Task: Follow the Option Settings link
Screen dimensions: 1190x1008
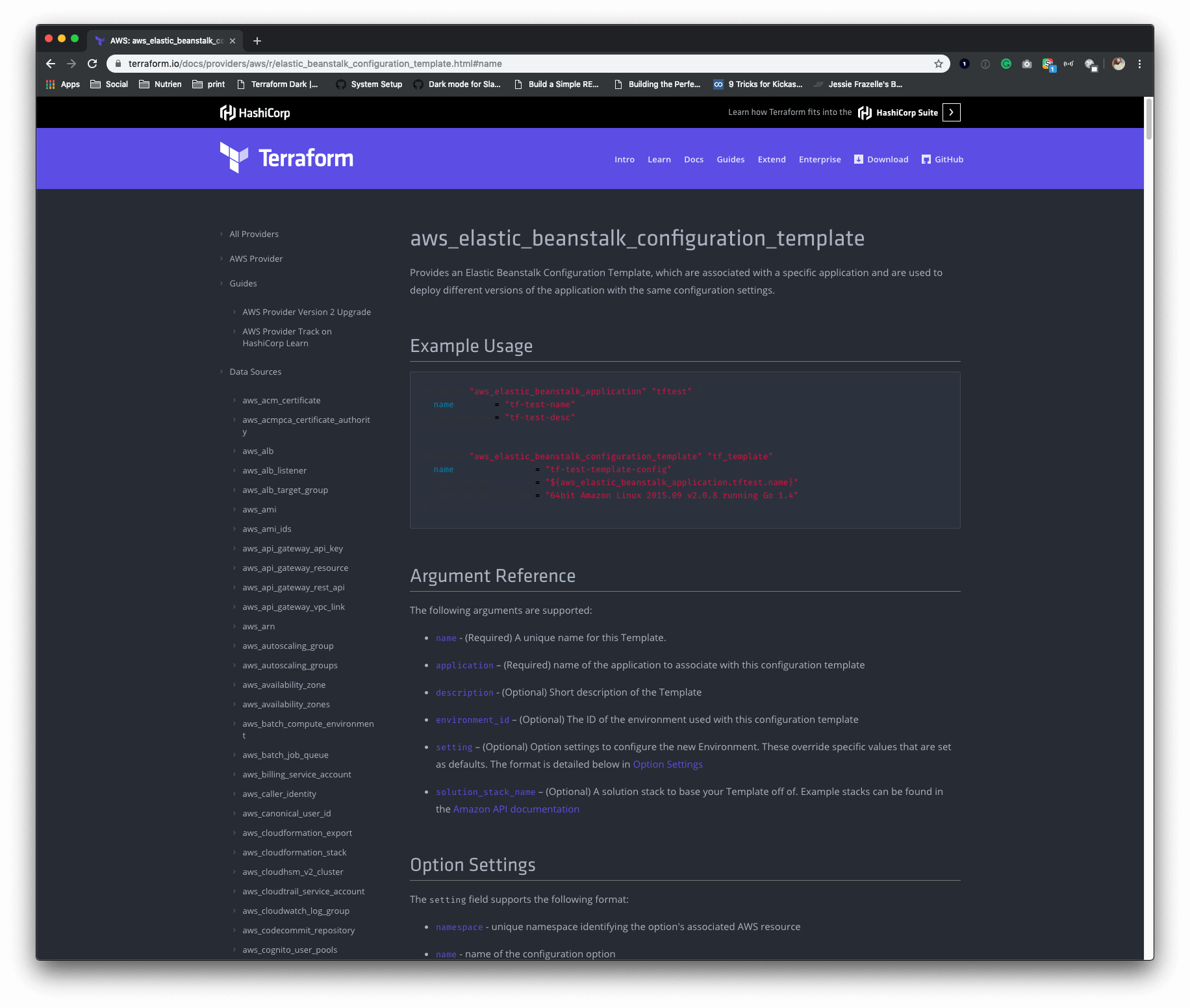Action: pyautogui.click(x=668, y=764)
